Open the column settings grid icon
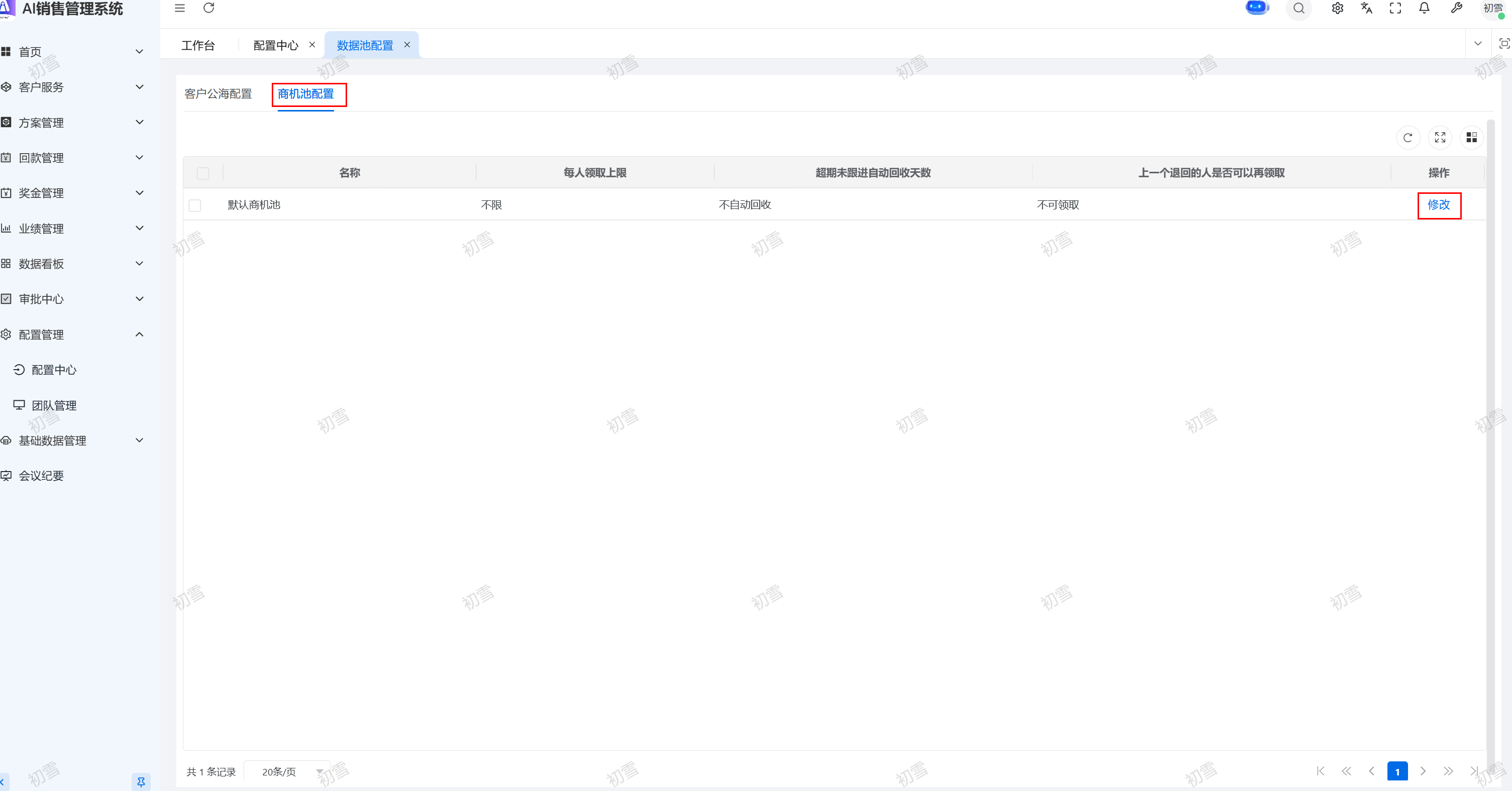 click(x=1471, y=137)
